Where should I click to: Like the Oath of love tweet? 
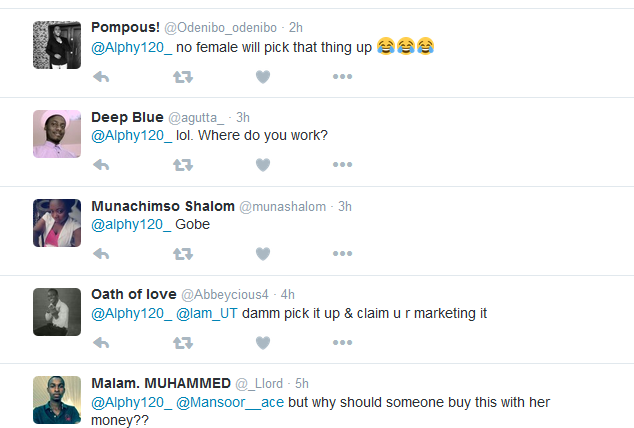click(263, 343)
